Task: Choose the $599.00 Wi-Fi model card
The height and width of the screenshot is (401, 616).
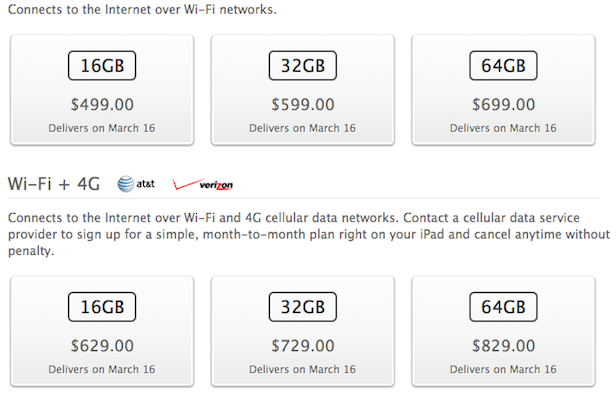Action: (x=302, y=90)
